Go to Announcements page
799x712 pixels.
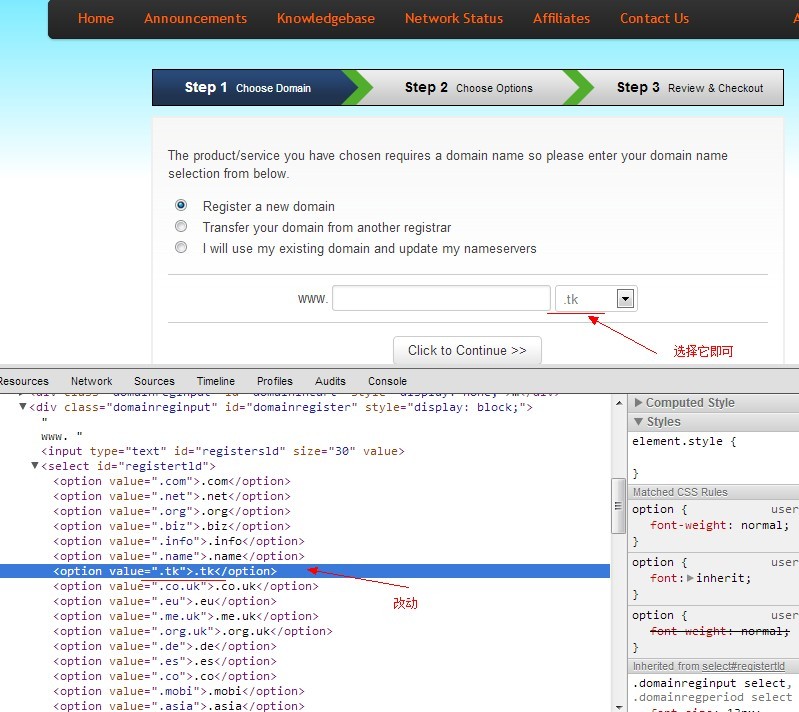coord(196,18)
